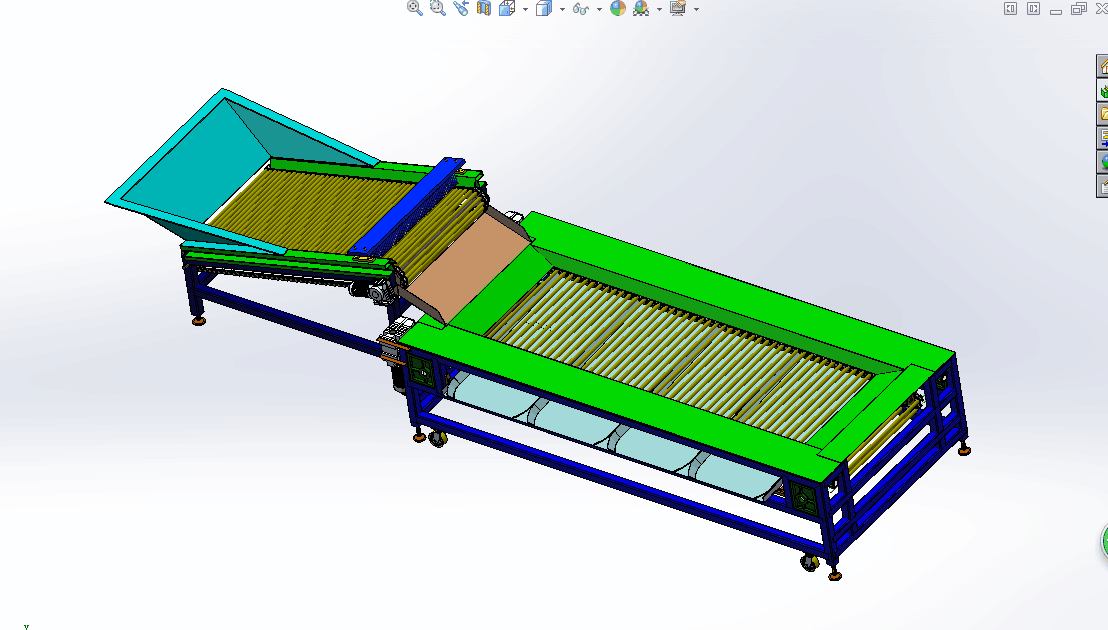Open the Appearances and Scenes tab
This screenshot has width=1108, height=630.
point(1102,162)
